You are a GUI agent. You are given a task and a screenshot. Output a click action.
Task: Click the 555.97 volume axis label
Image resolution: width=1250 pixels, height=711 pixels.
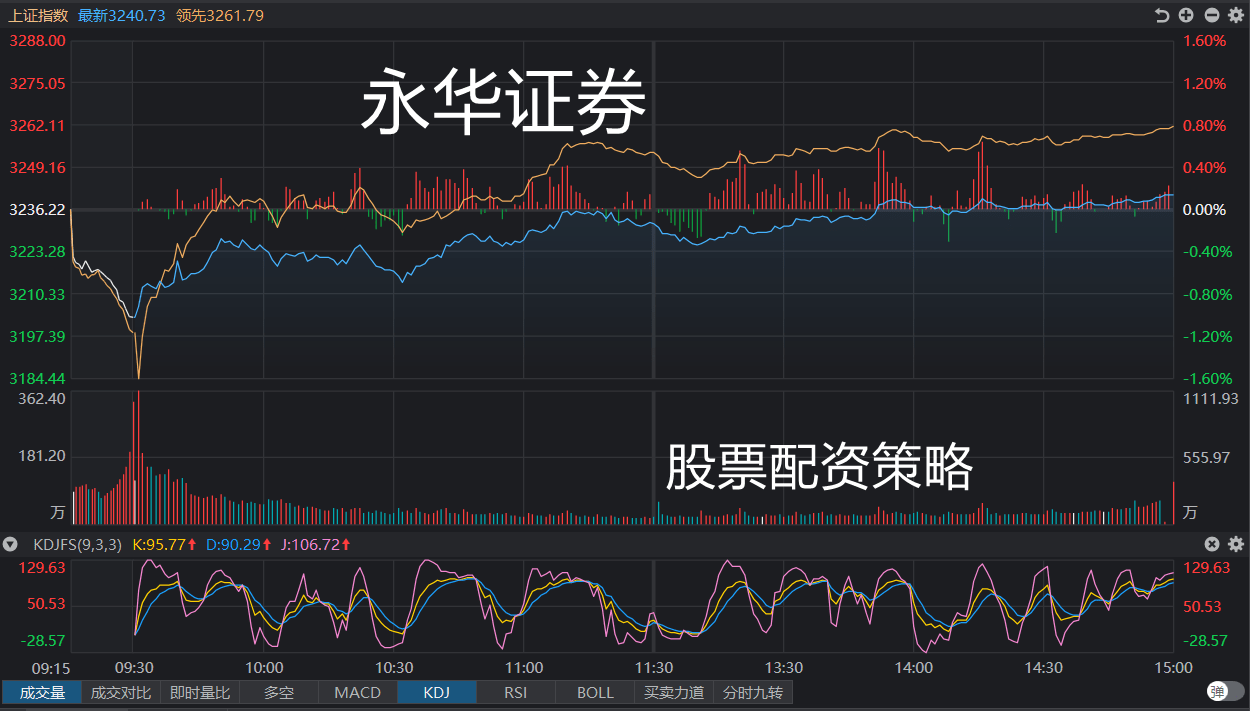tap(1207, 456)
